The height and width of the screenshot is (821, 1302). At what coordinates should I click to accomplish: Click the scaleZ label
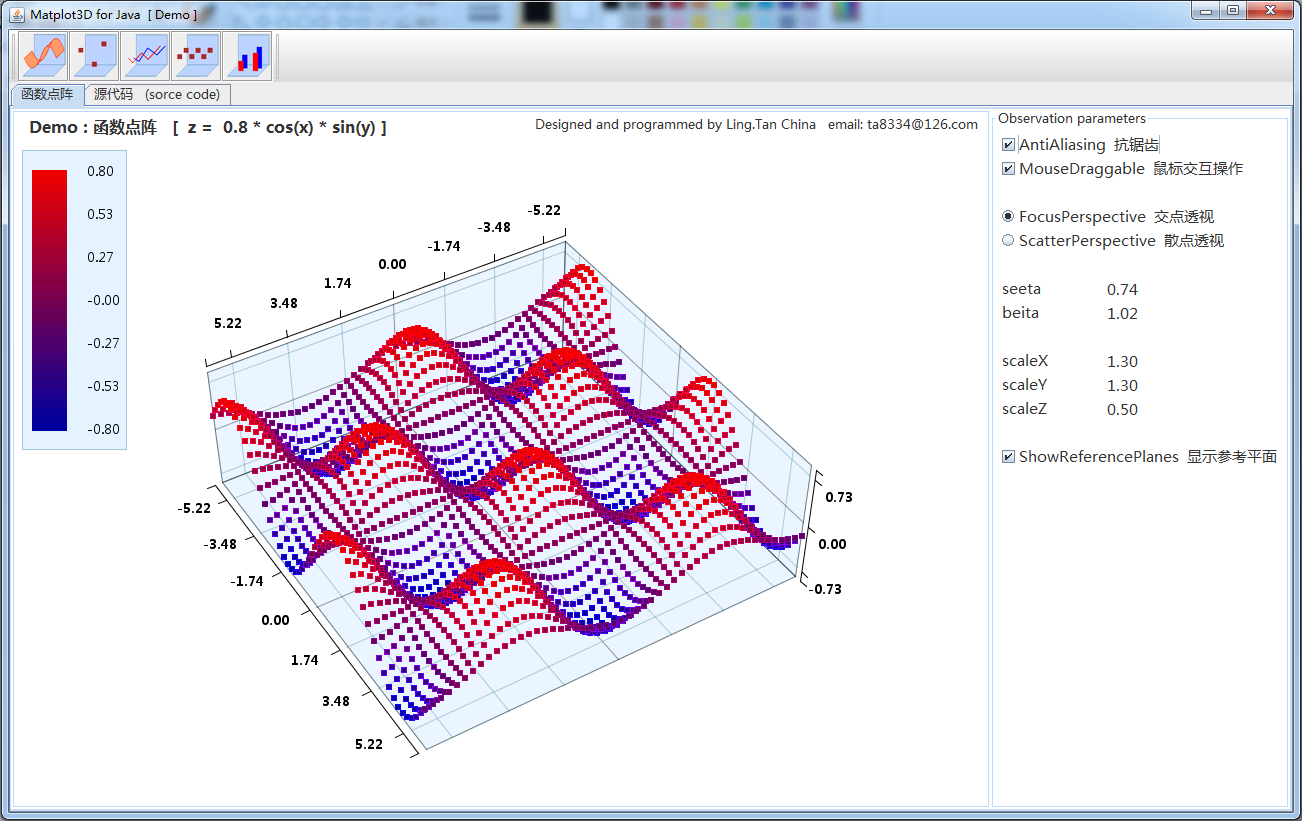tap(1025, 409)
